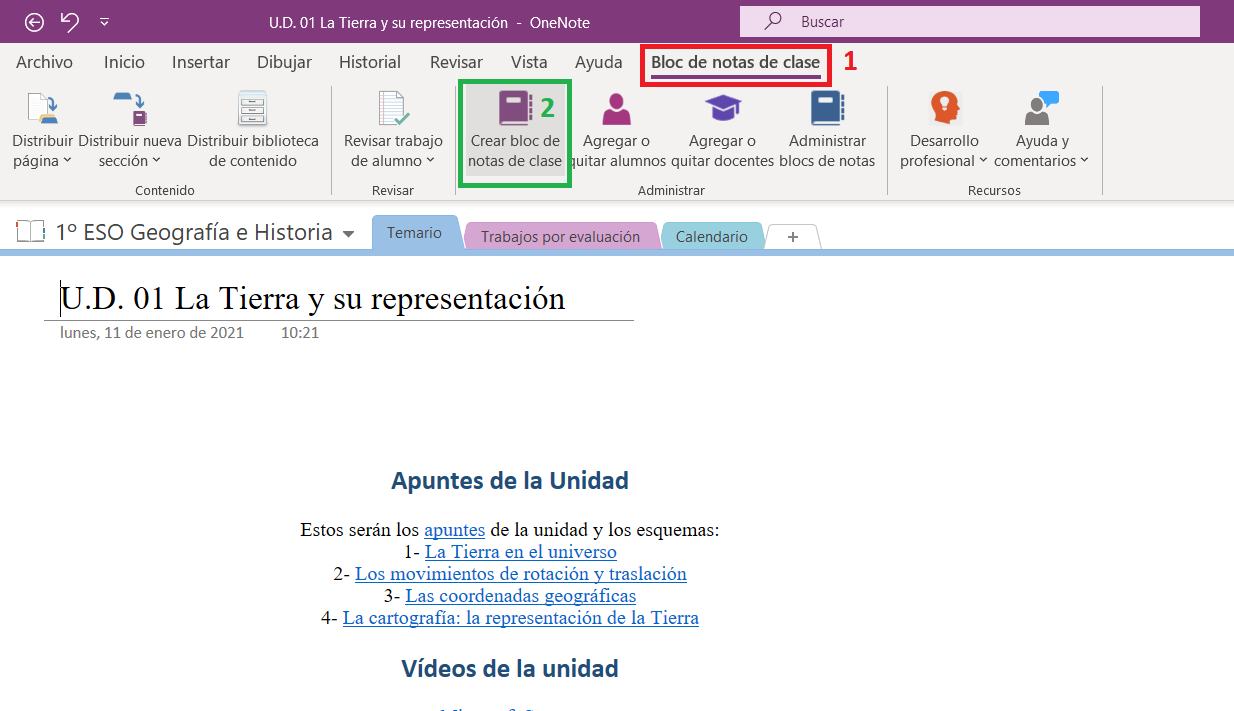
Task: Click the Distribuir nueva sección icon
Action: [129, 109]
